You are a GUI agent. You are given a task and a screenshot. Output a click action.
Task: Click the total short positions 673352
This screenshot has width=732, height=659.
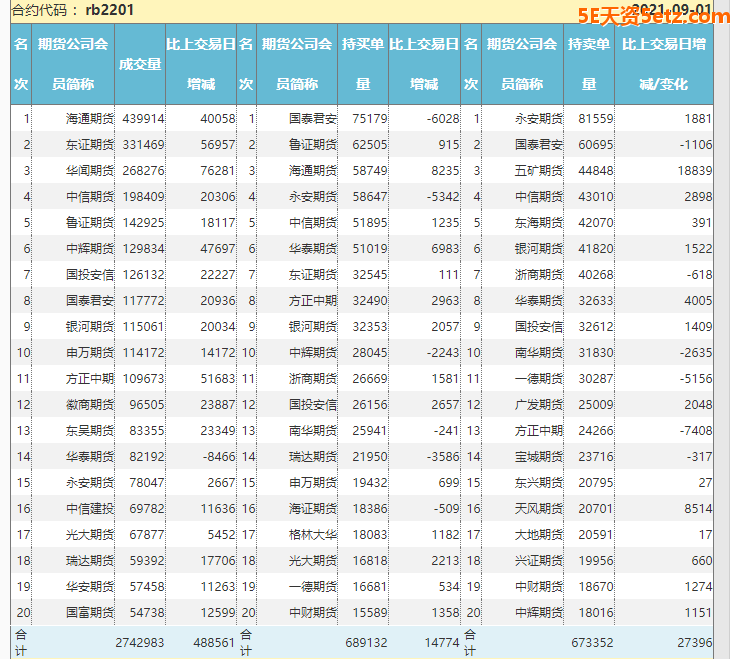(x=591, y=643)
